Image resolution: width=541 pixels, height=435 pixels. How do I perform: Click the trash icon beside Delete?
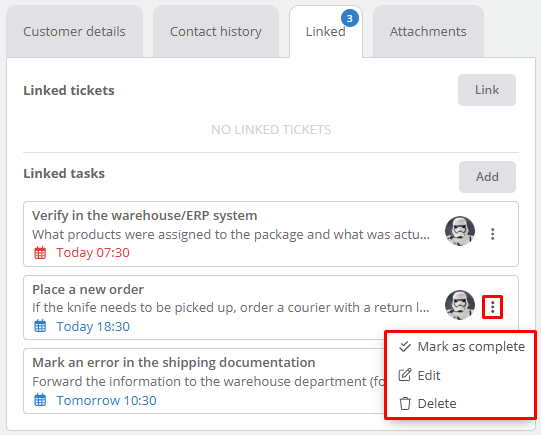click(405, 404)
